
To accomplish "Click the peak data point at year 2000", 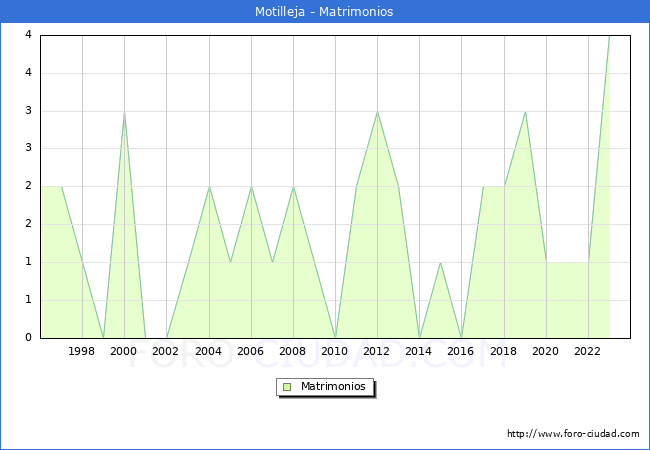I will tap(124, 111).
